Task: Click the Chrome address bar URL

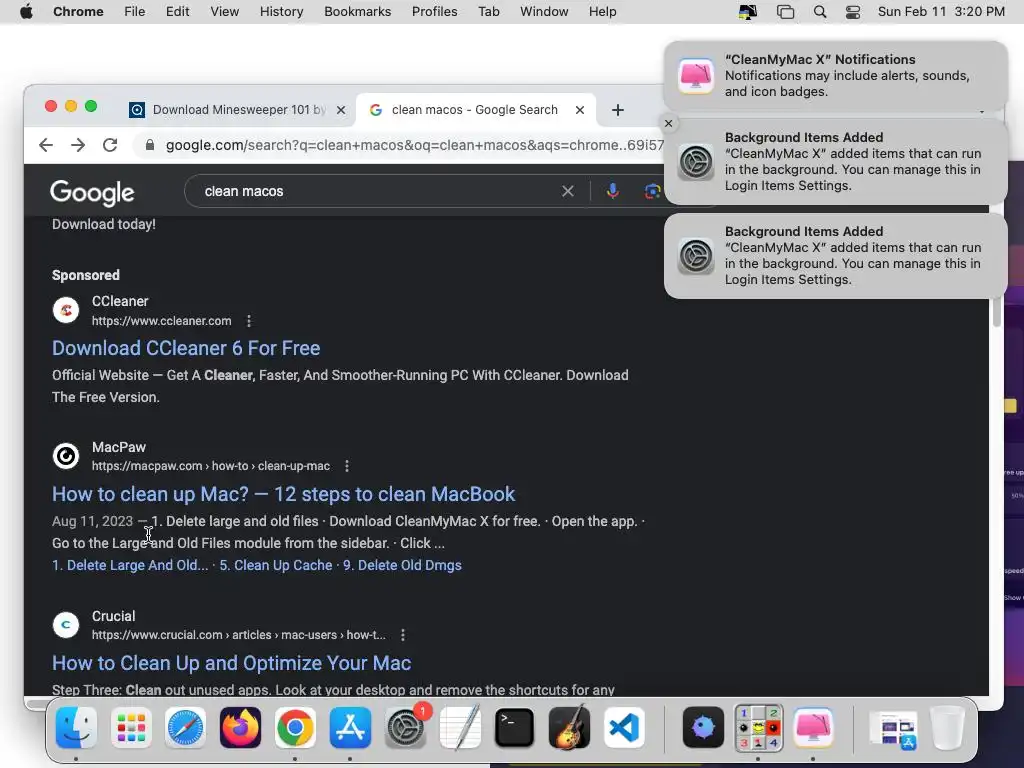Action: (414, 145)
